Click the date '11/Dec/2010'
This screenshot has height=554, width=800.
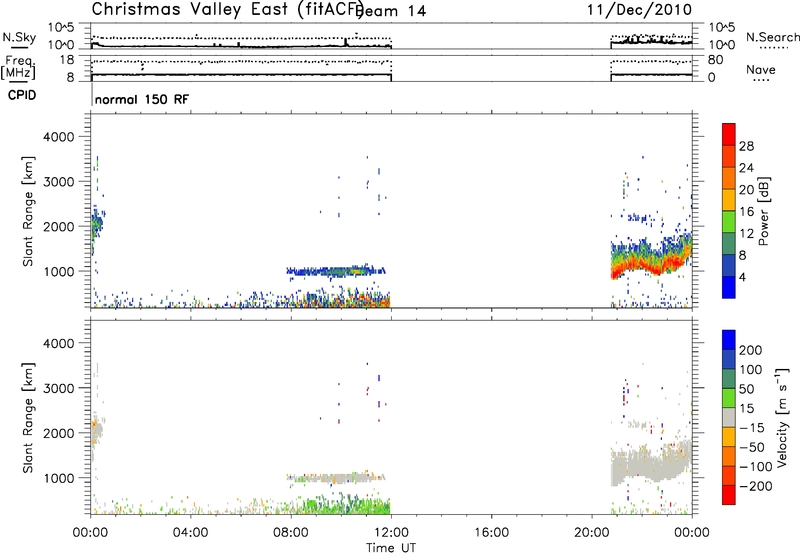(639, 10)
